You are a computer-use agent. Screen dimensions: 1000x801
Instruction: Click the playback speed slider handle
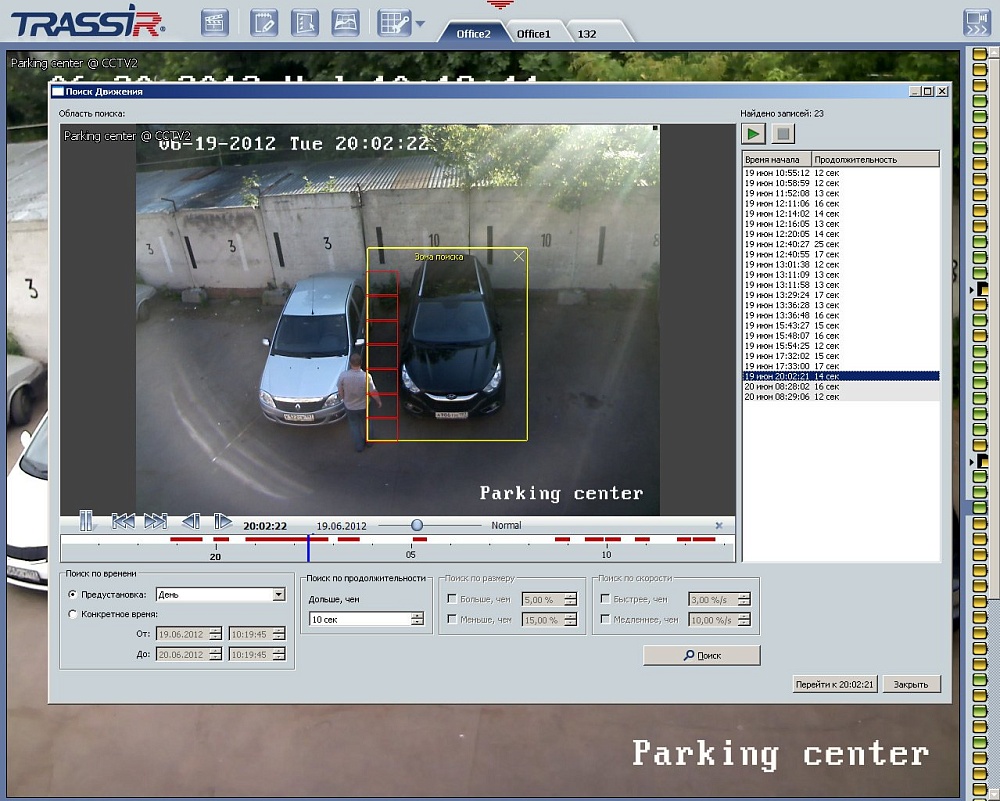click(x=417, y=525)
